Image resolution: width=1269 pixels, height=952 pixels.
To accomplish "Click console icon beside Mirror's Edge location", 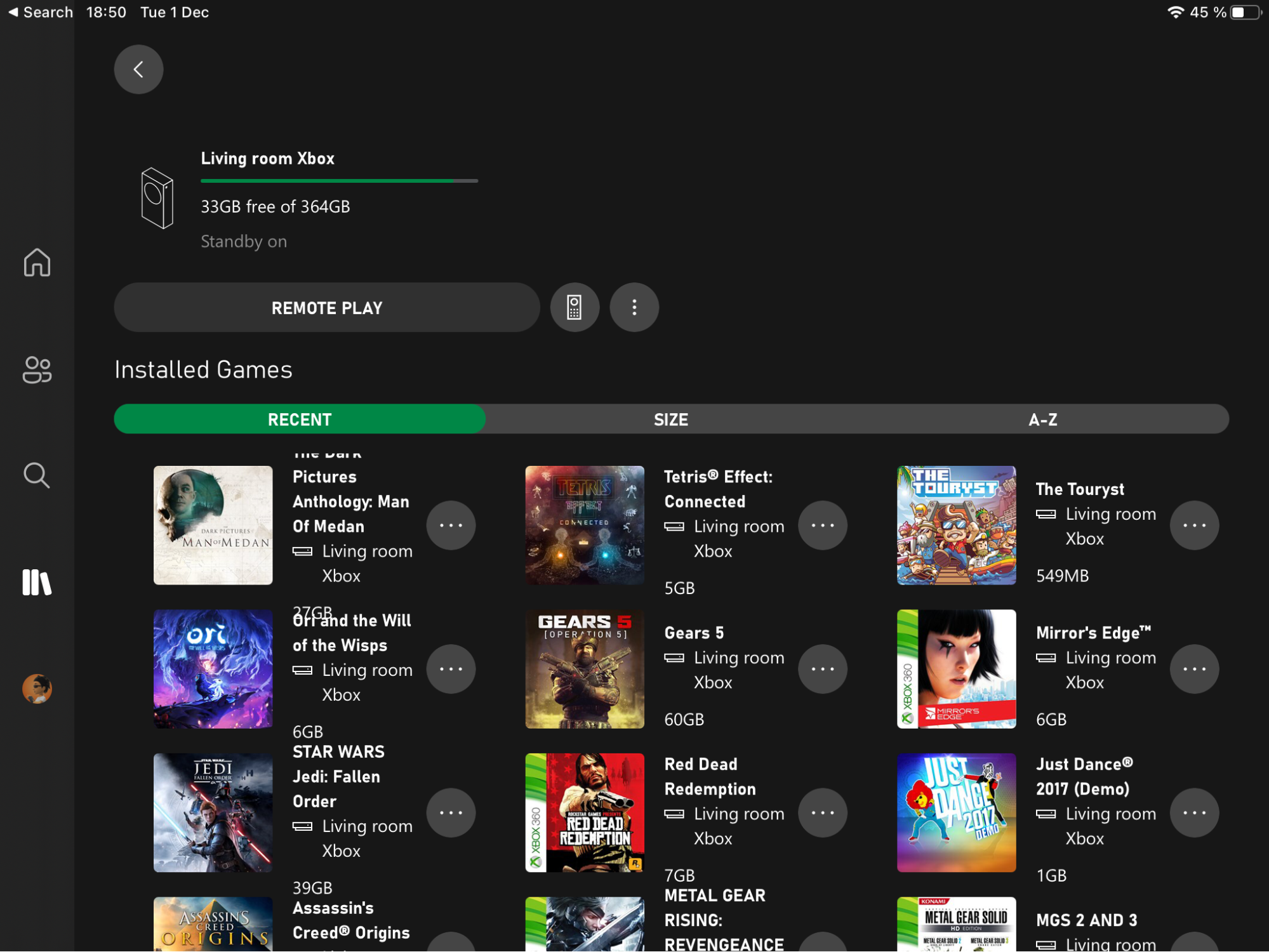I will point(1046,658).
